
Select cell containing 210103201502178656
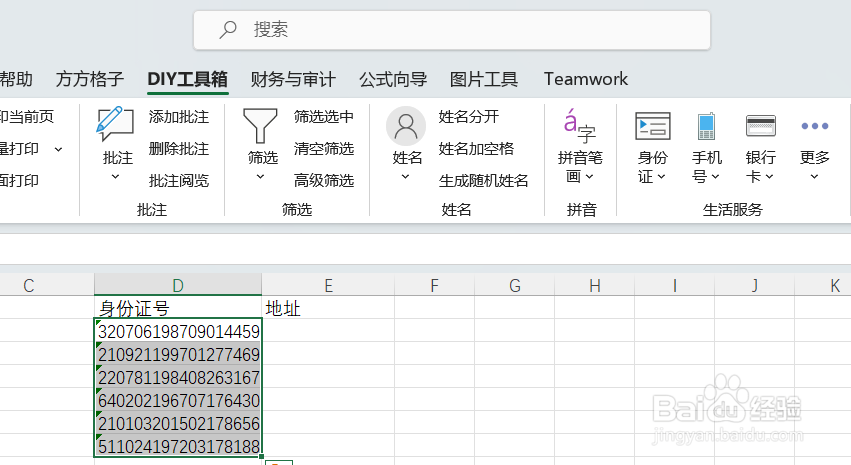click(177, 423)
